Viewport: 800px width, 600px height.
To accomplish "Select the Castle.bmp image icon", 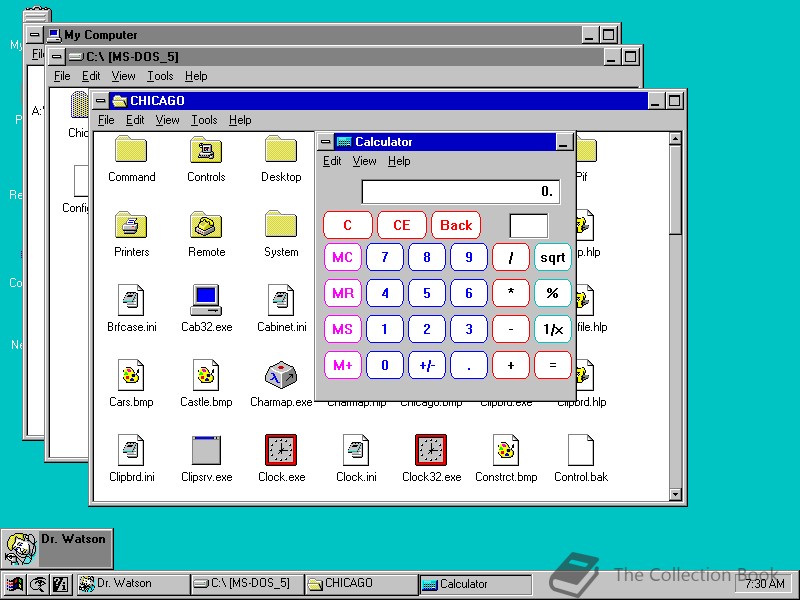I will pos(206,375).
